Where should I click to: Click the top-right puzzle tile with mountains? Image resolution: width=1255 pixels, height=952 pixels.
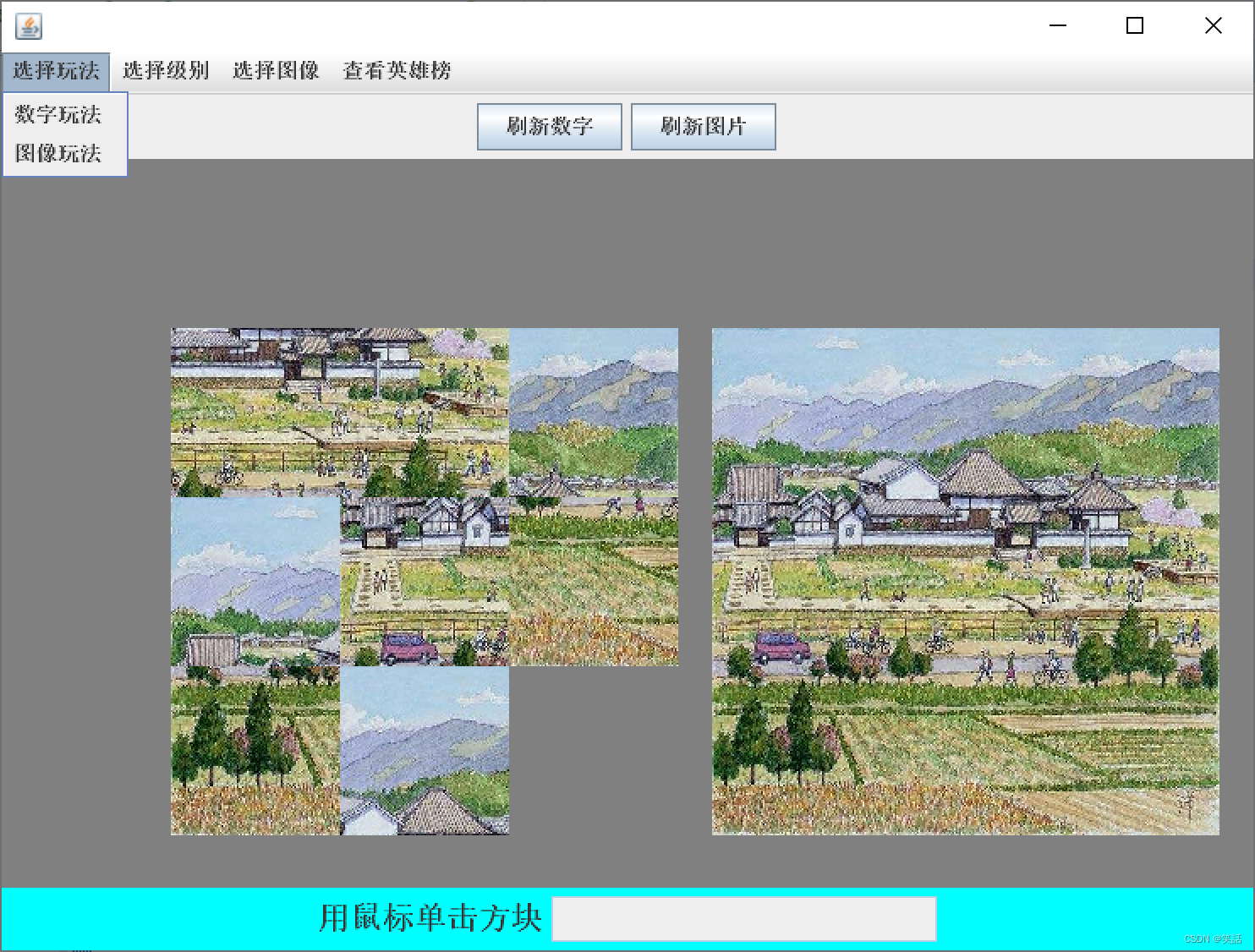pos(594,413)
